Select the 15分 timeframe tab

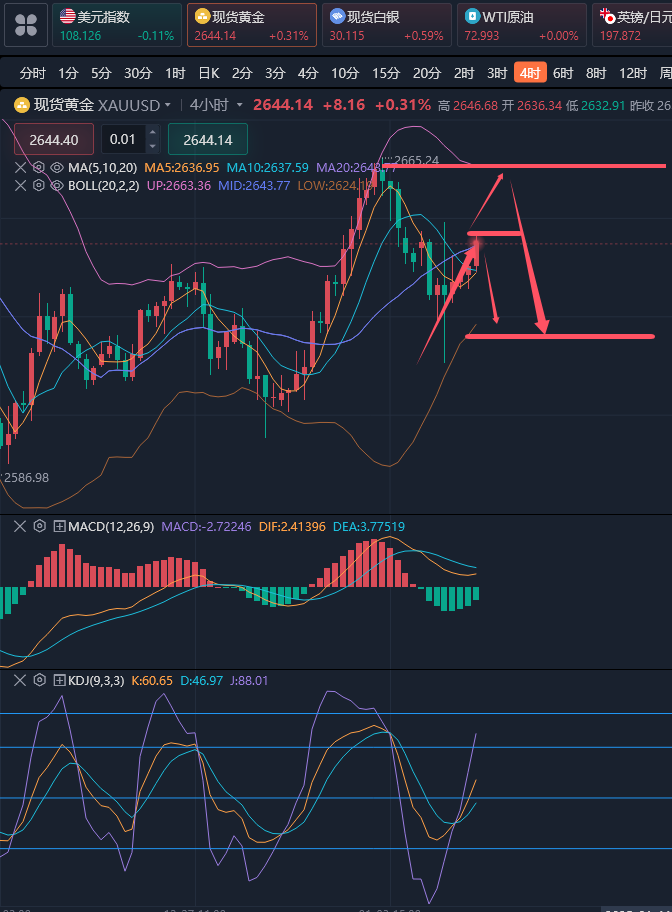(x=386, y=73)
